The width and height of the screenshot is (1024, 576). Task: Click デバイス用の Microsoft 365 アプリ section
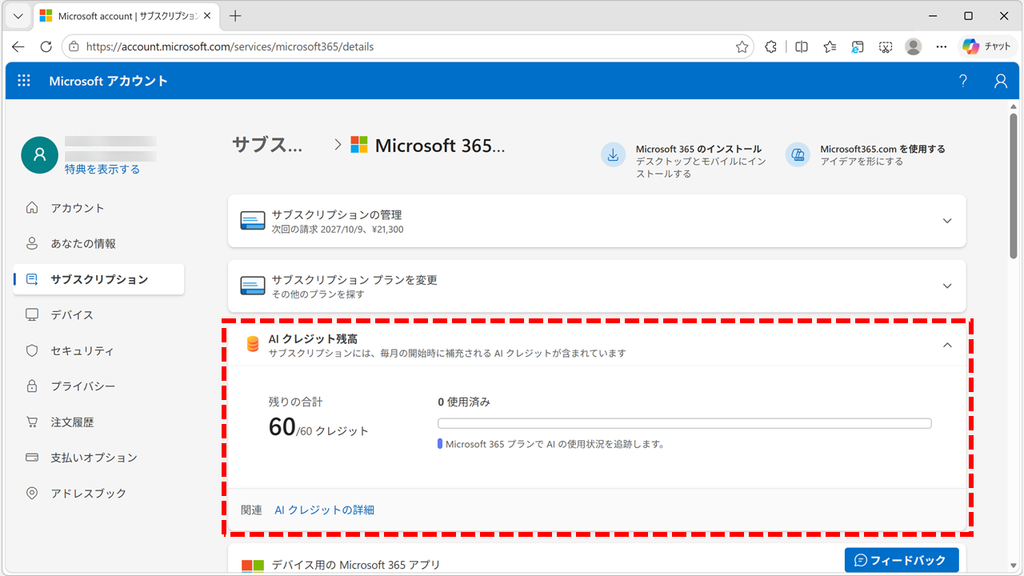356,565
